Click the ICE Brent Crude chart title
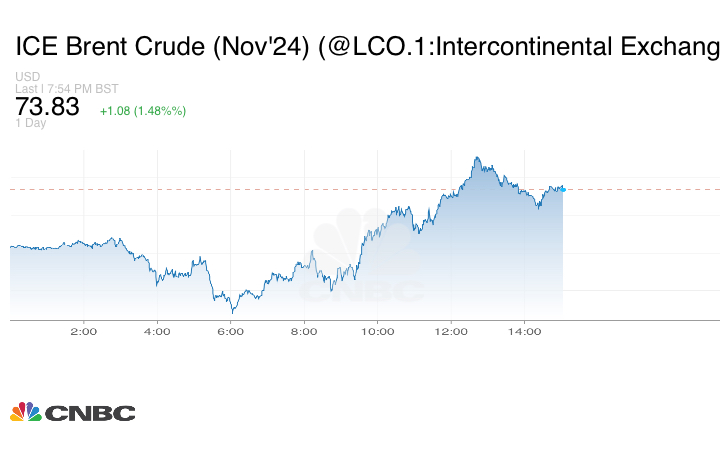This screenshot has height=450, width=720. coord(366,46)
